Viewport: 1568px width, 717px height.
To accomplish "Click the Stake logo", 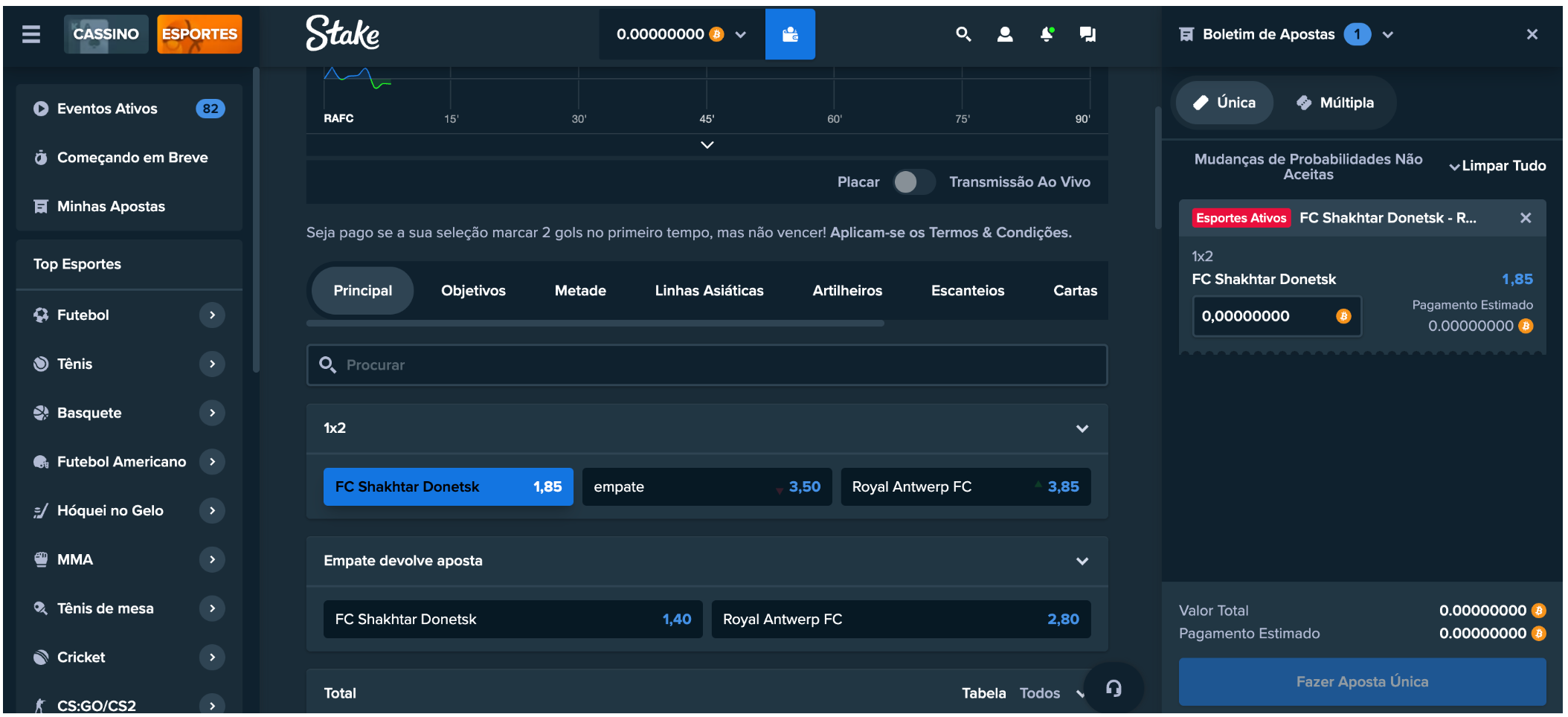I will (x=343, y=33).
